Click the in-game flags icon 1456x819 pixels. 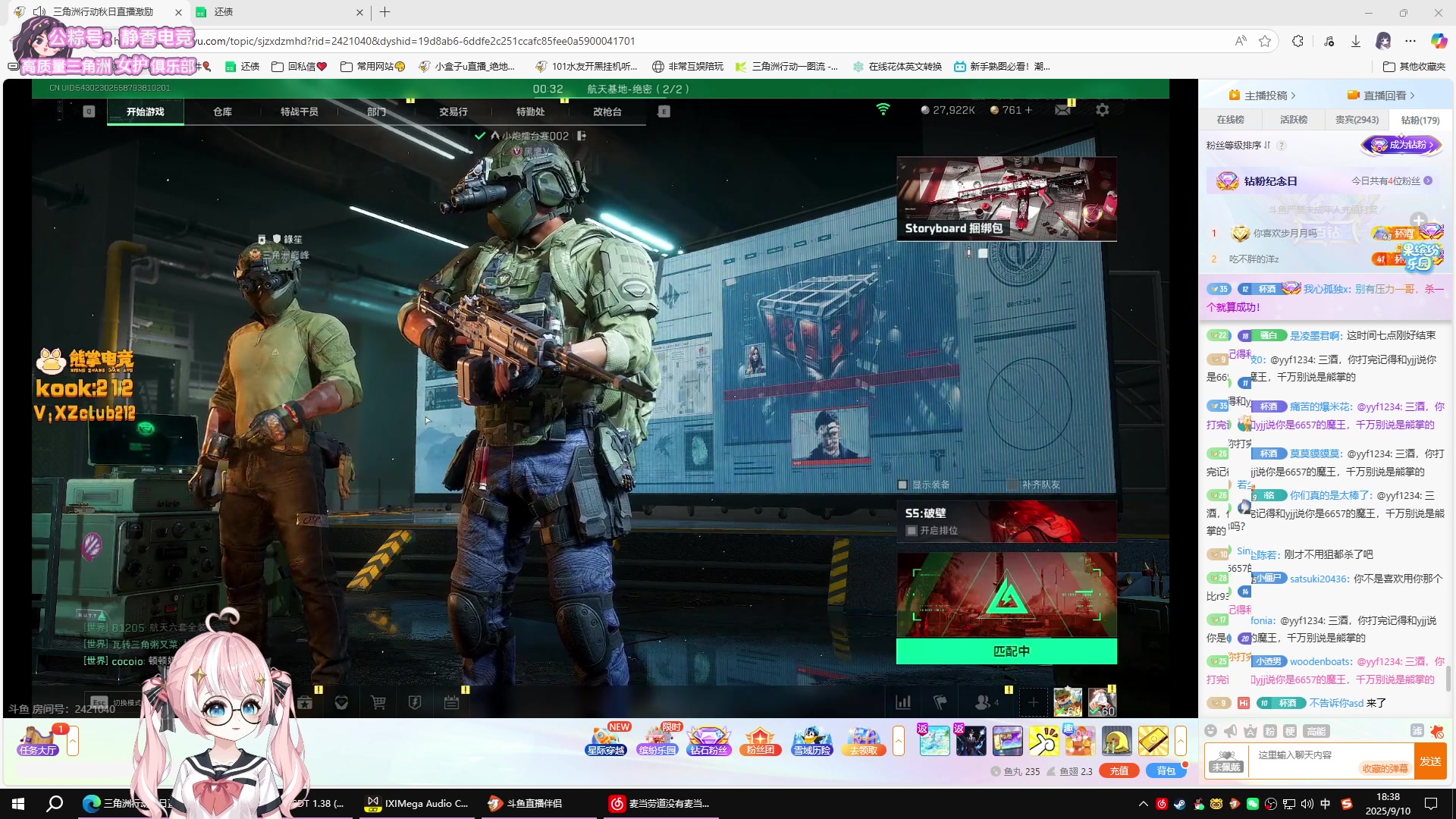coord(940,702)
